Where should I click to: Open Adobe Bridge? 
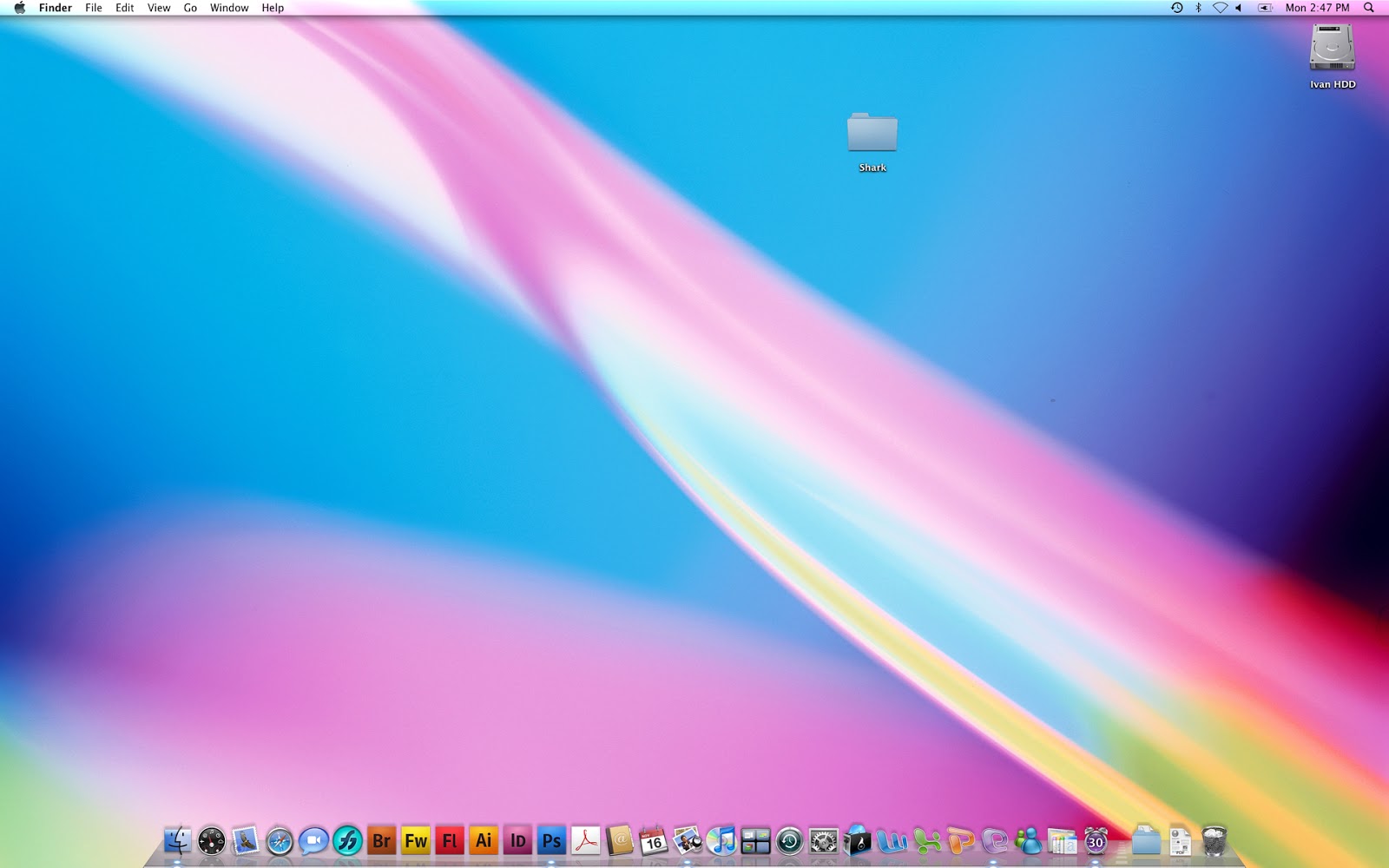tap(381, 840)
